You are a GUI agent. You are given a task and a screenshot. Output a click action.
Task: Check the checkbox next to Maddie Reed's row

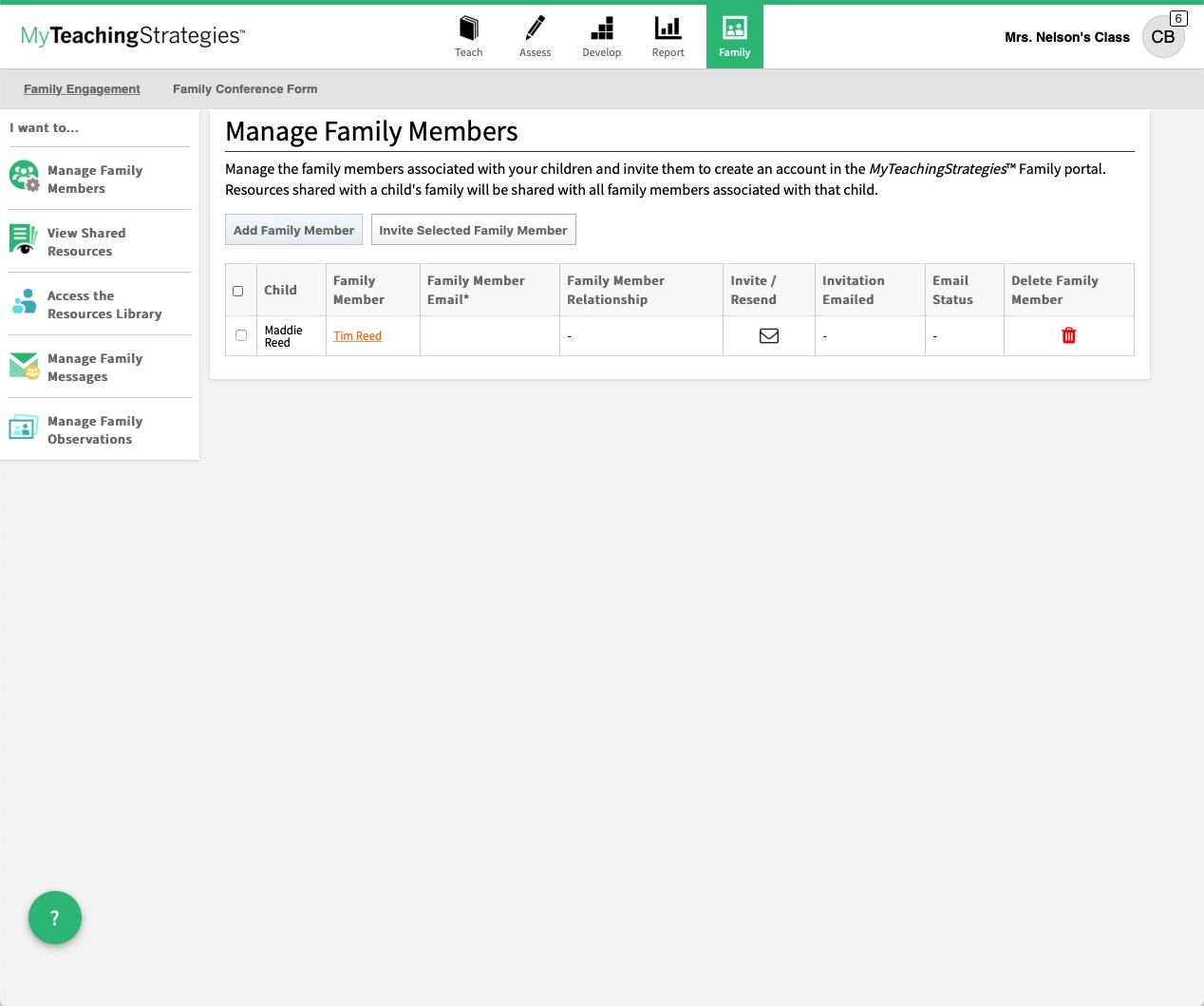tap(240, 335)
